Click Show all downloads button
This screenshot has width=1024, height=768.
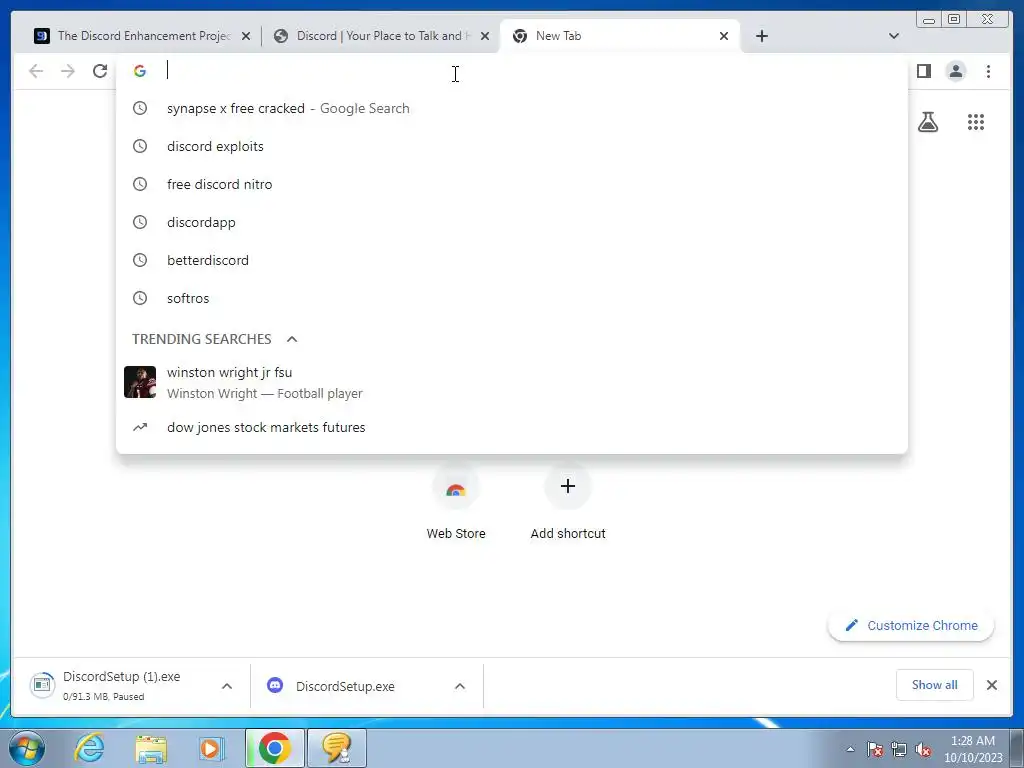[935, 685]
